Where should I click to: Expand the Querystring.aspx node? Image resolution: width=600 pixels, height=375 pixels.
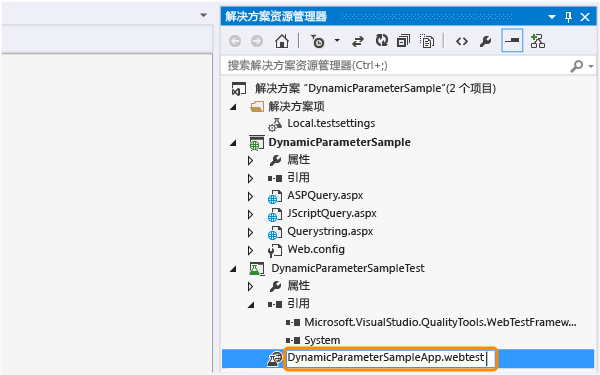tap(250, 232)
